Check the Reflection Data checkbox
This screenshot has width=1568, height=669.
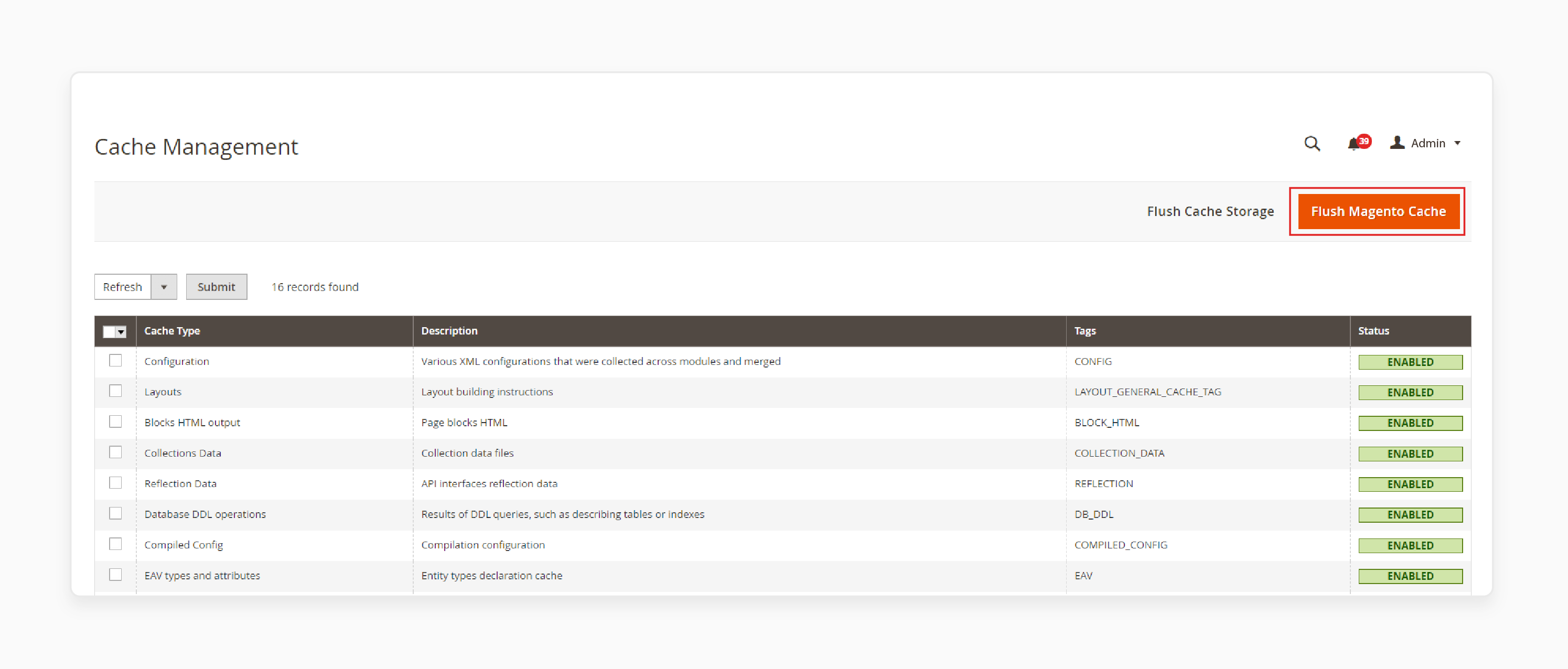[115, 483]
